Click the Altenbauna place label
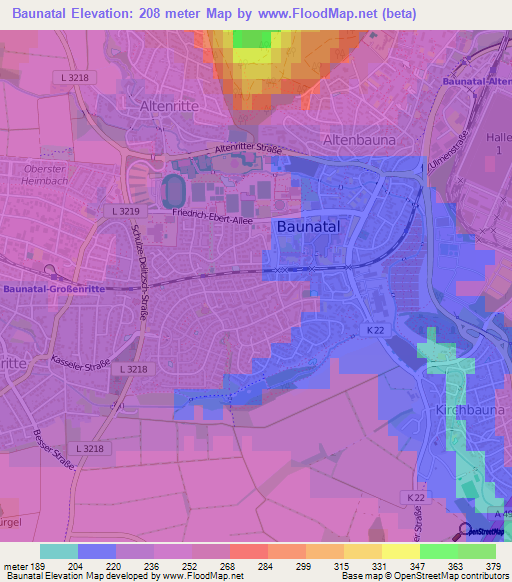512x582 pixels. coord(359,140)
